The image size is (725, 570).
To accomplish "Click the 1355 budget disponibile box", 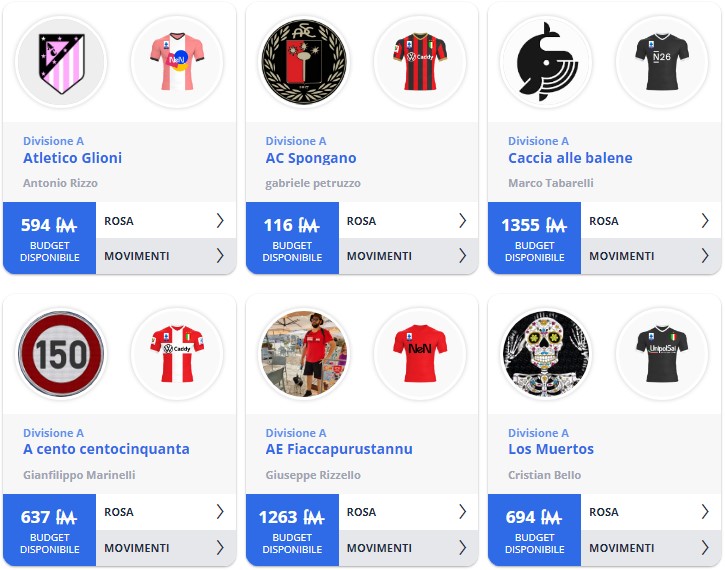I will (x=535, y=238).
